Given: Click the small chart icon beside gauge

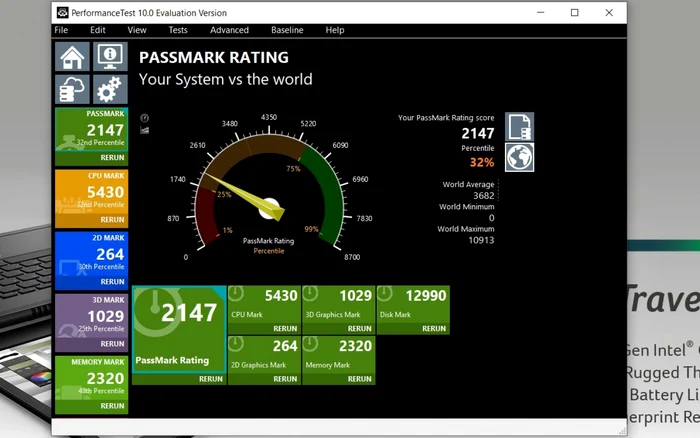Looking at the screenshot, I should [x=145, y=130].
